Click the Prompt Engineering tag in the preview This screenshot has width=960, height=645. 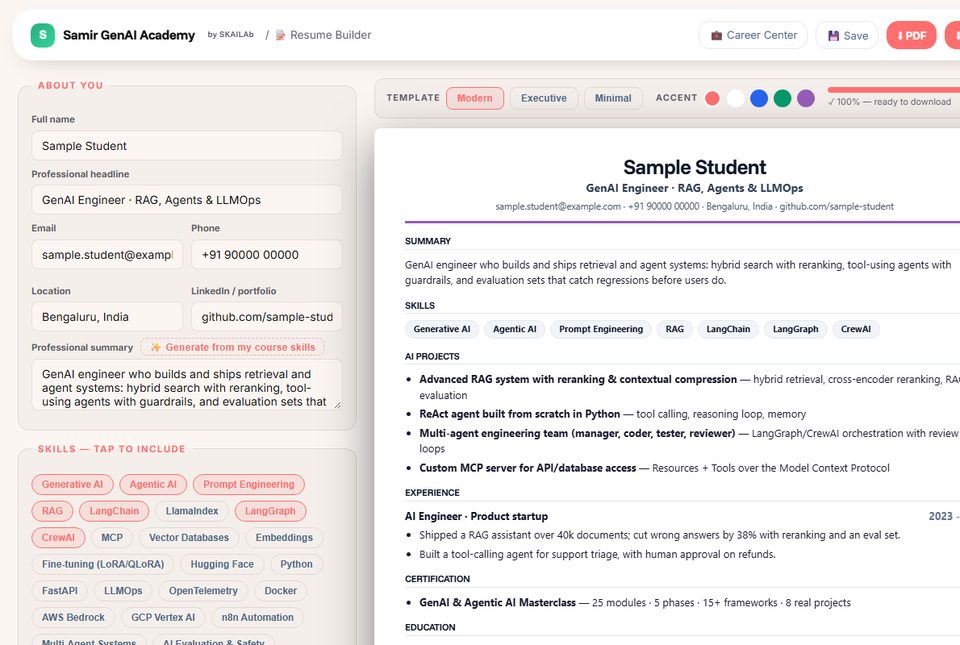[601, 329]
